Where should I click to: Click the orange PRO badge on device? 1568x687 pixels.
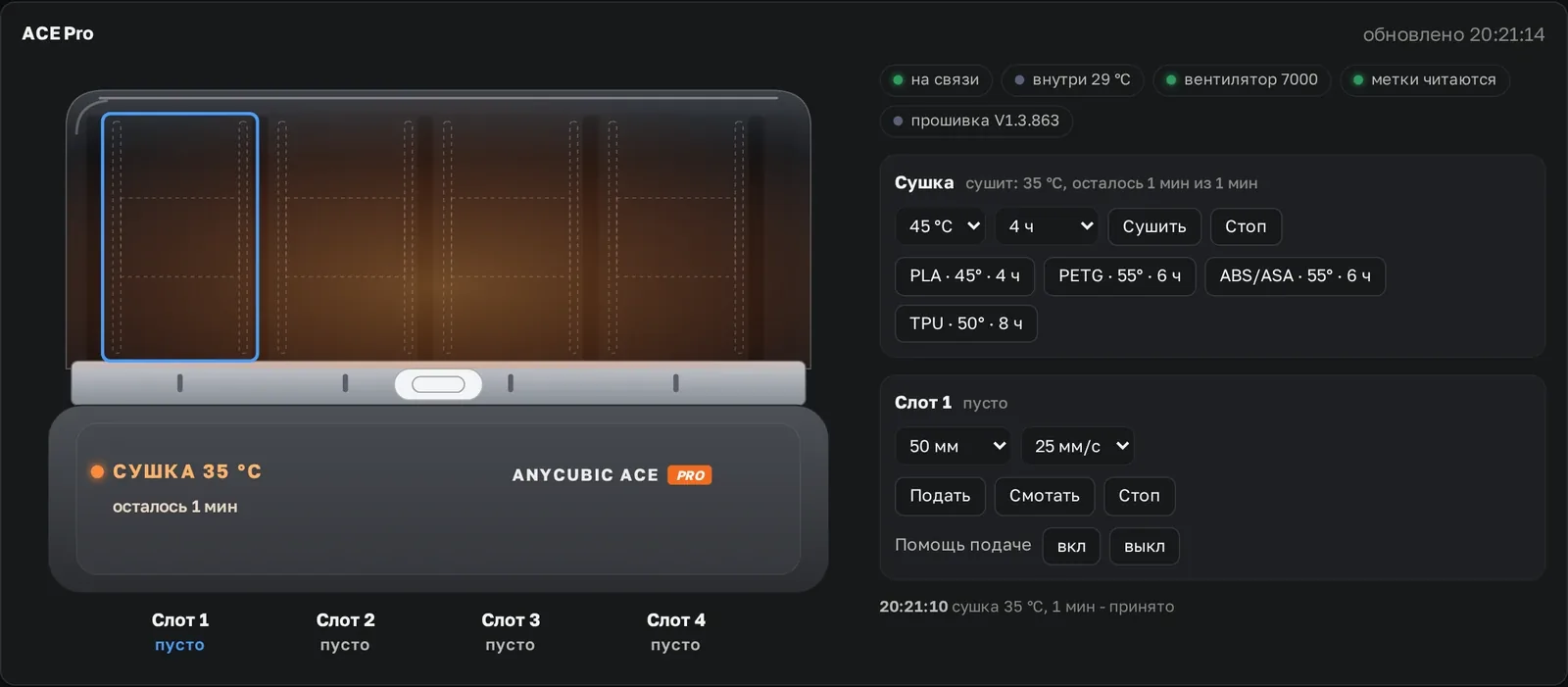(690, 475)
